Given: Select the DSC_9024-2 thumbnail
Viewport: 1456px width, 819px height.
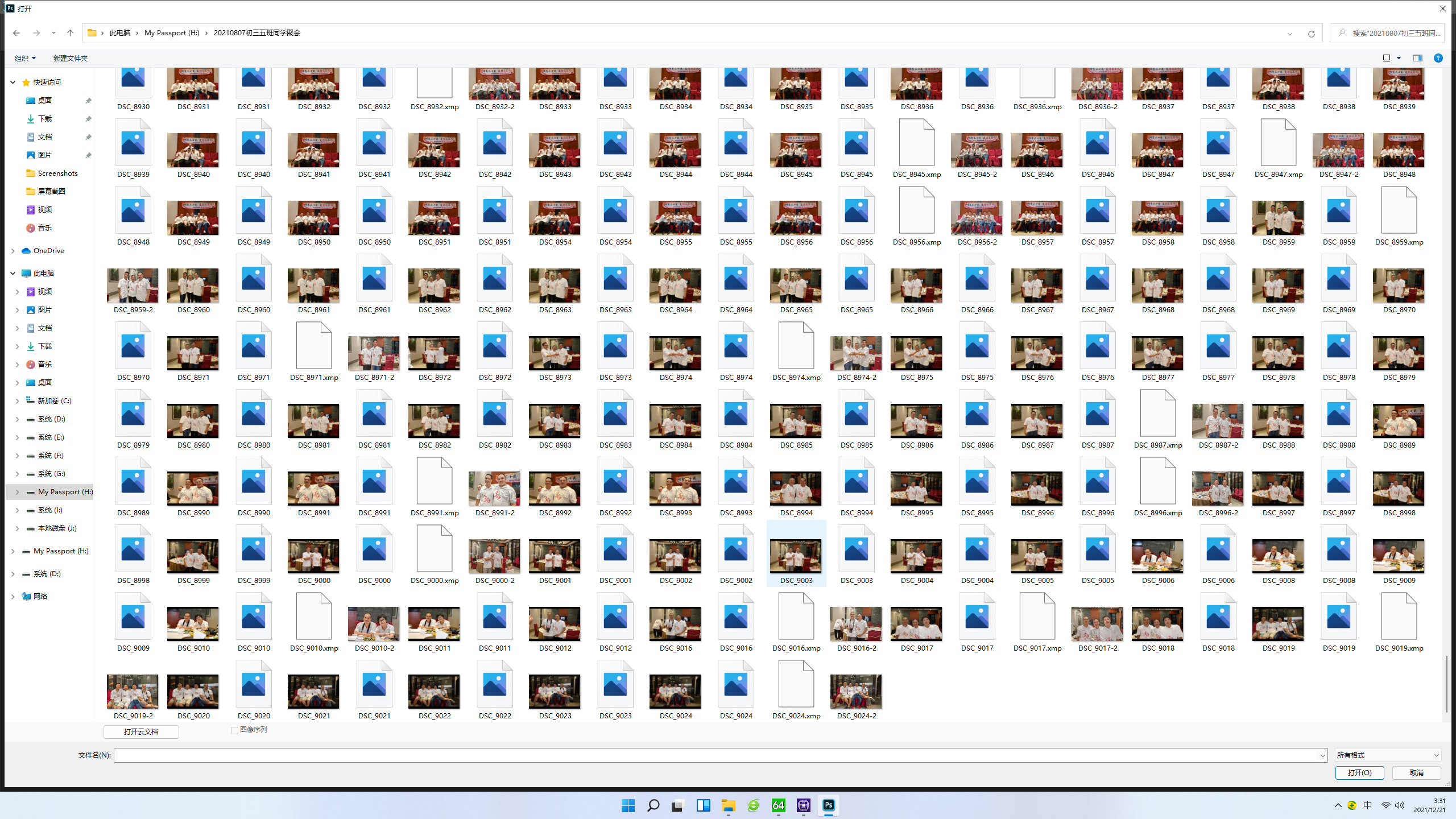Looking at the screenshot, I should click(x=856, y=691).
